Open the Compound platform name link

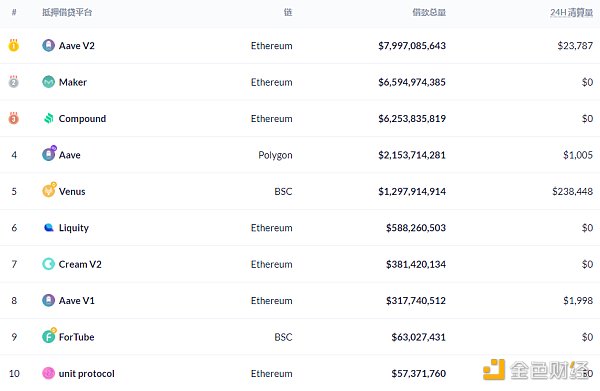(82, 119)
